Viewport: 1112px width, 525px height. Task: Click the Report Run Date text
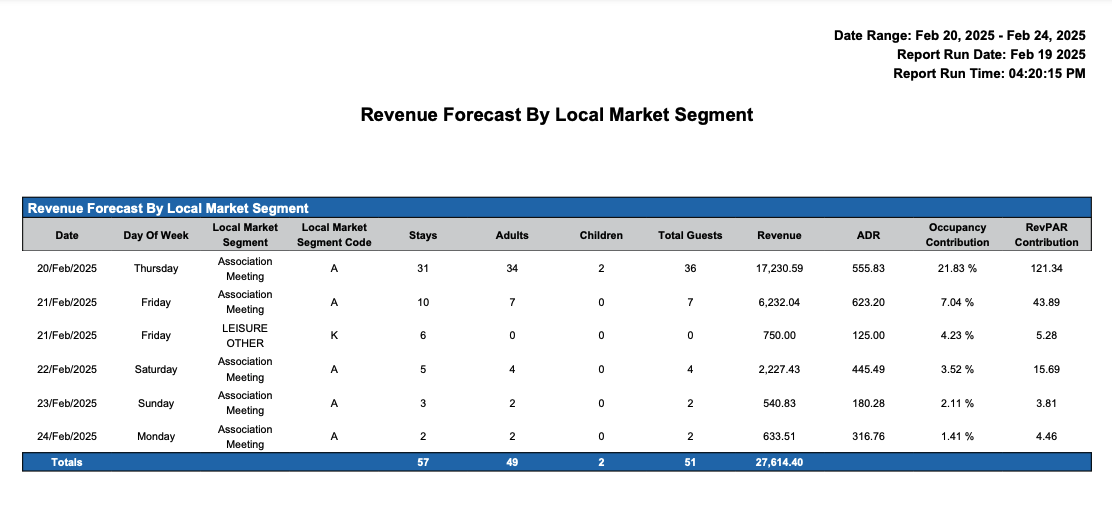click(990, 54)
